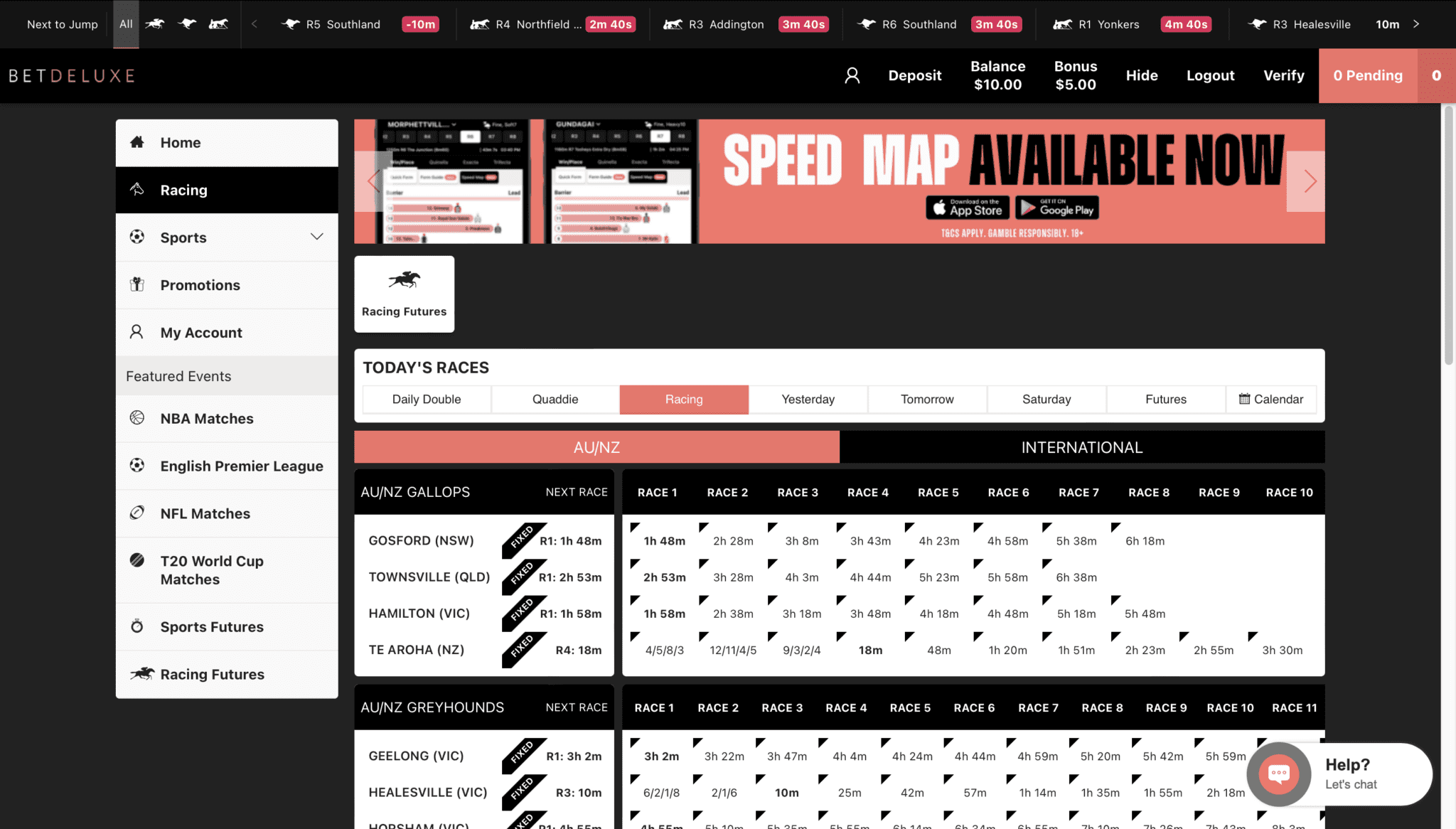The width and height of the screenshot is (1456, 829).
Task: Show earlier Next to Jump races
Action: [254, 24]
